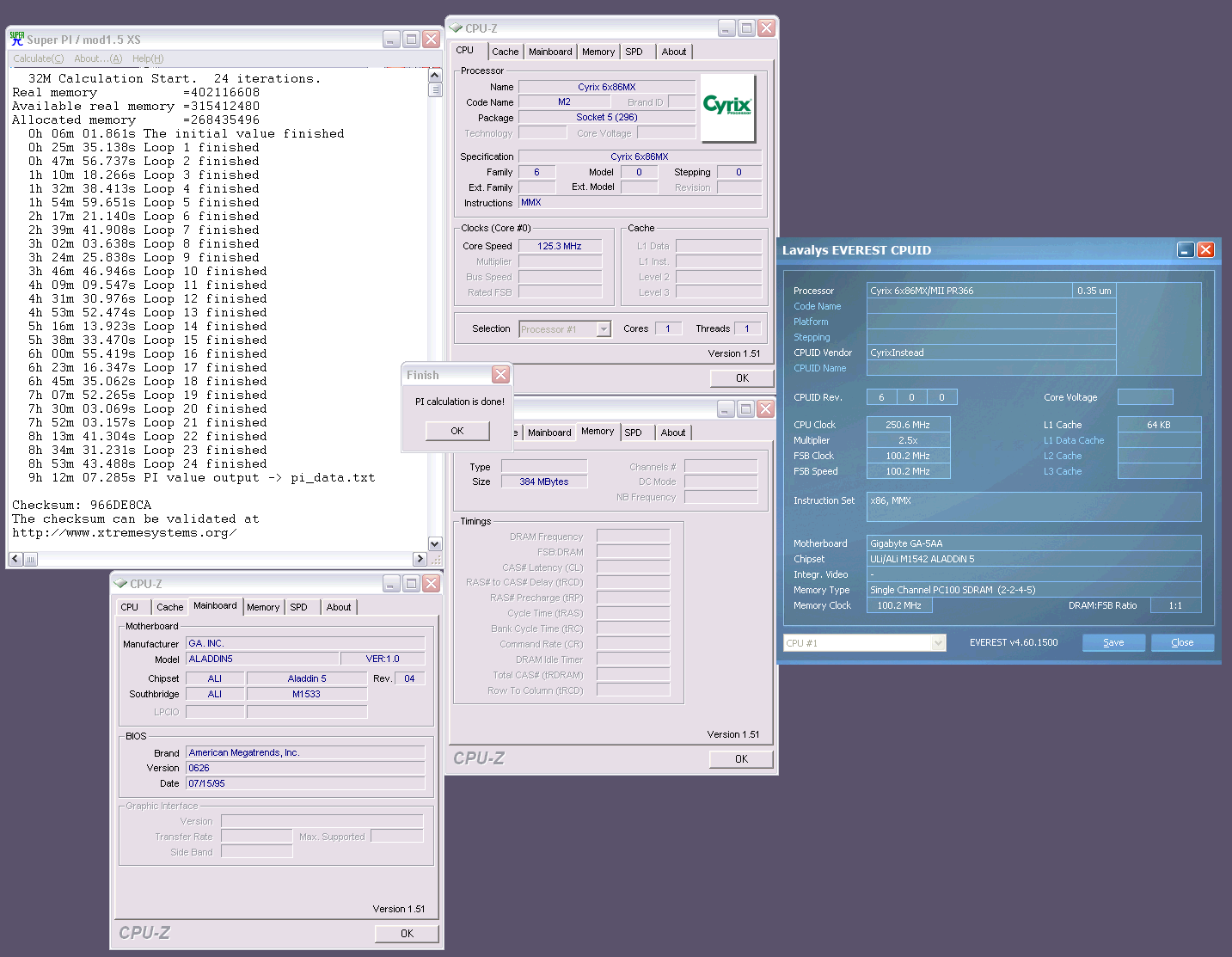
Task: Click the Cyrix processor logo
Action: tap(728, 107)
